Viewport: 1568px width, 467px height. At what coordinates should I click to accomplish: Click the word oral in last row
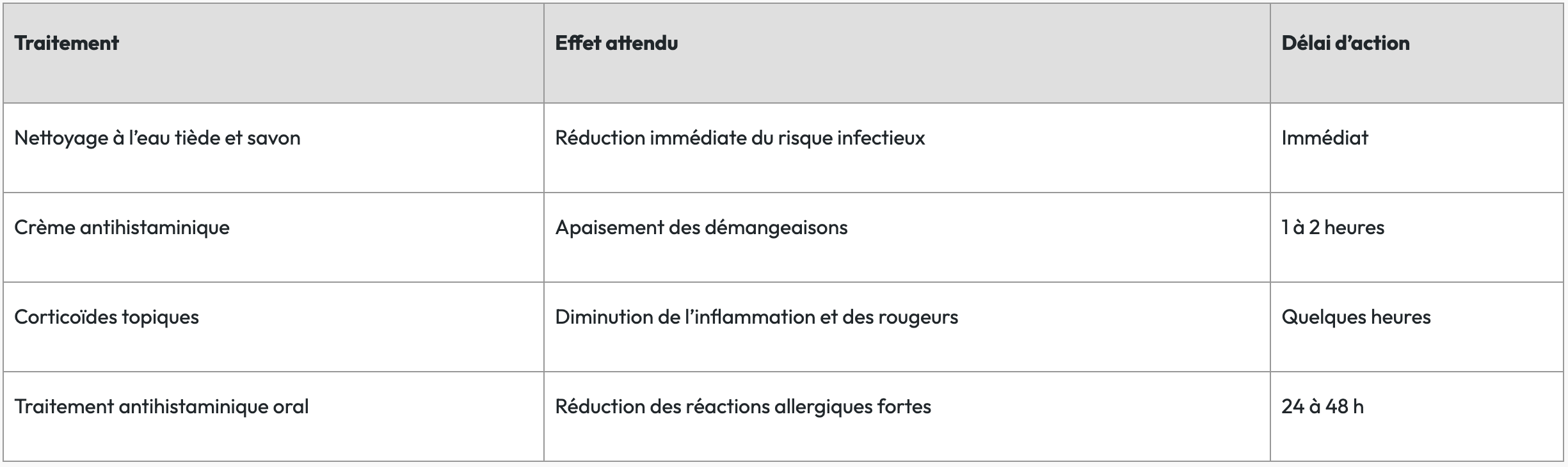(x=291, y=406)
